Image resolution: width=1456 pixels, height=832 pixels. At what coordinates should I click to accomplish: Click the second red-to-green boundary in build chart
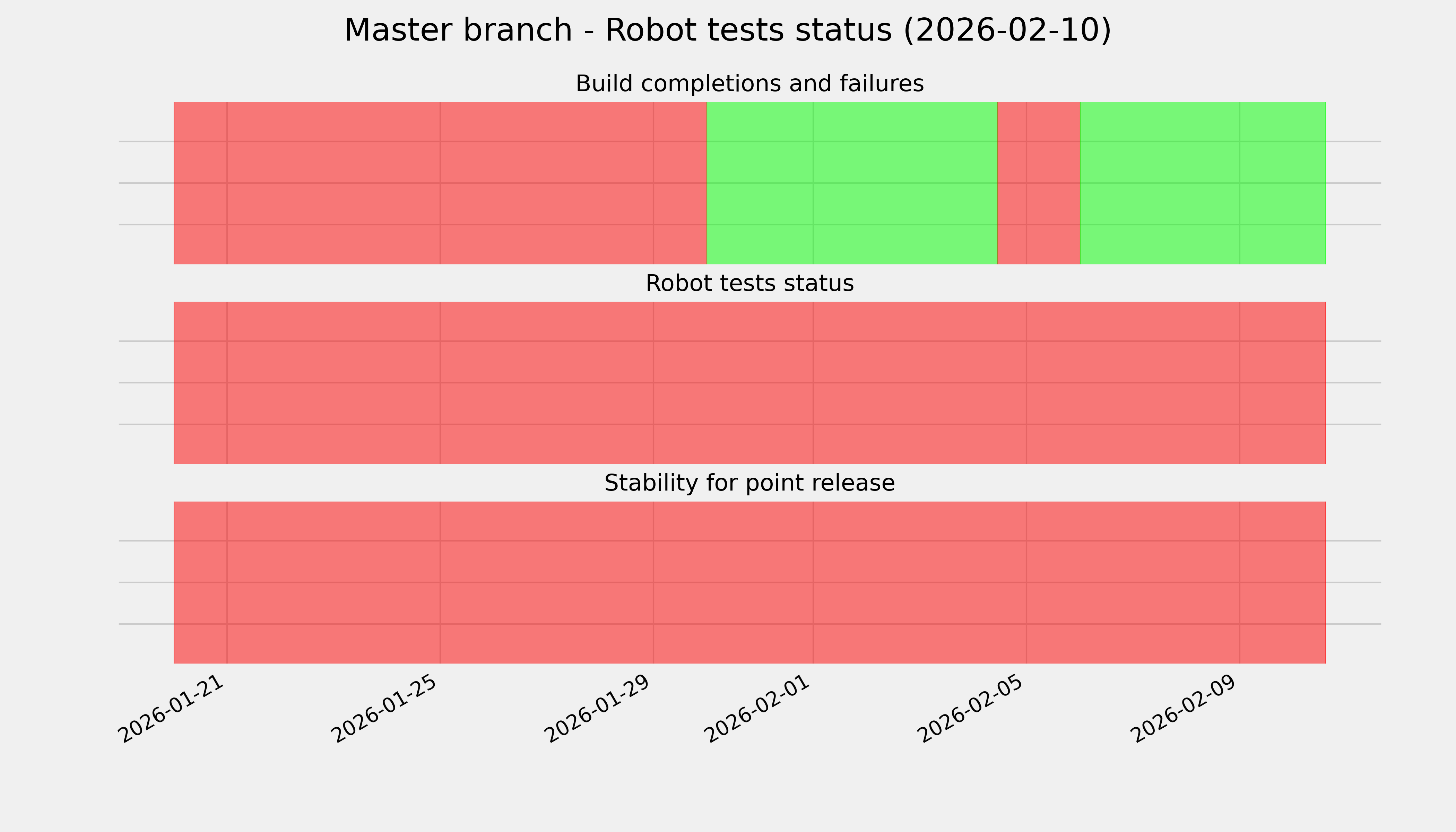tap(1080, 183)
